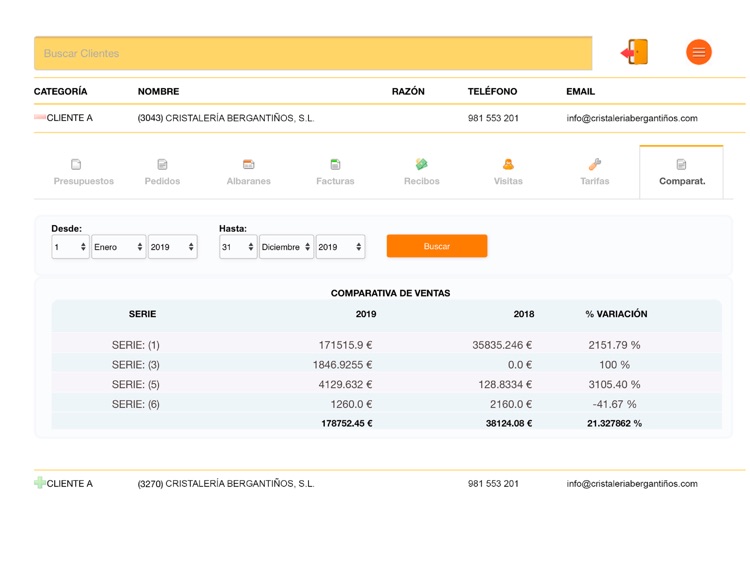Click the Pedidos icon
The image size is (750, 562).
163,165
